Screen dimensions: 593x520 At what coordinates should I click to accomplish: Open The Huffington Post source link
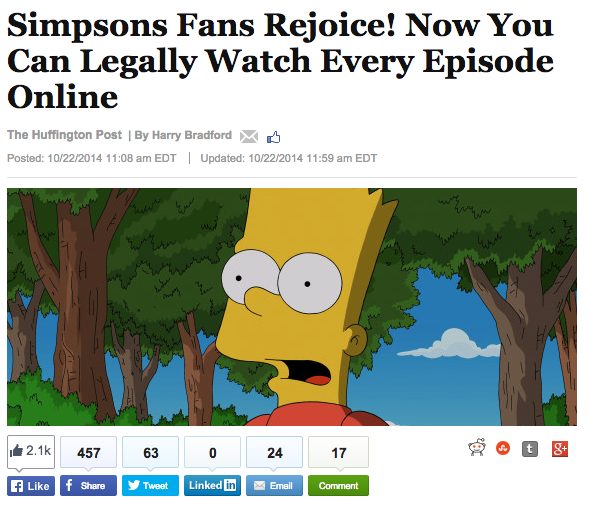tap(64, 135)
